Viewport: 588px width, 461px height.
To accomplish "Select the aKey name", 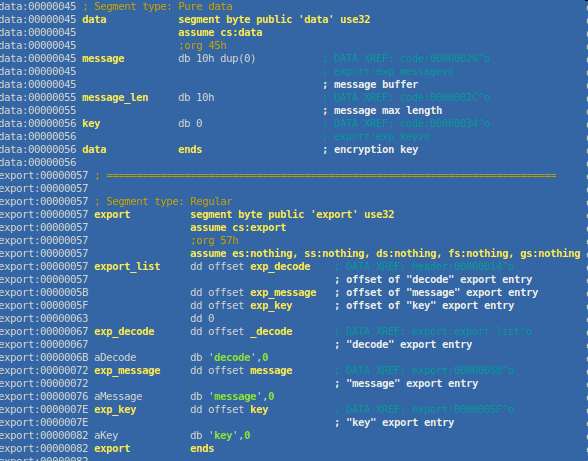I will pyautogui.click(x=106, y=435).
